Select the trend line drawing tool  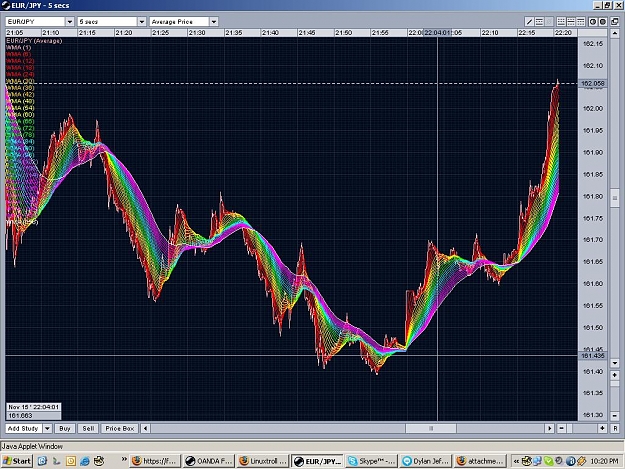(x=529, y=22)
